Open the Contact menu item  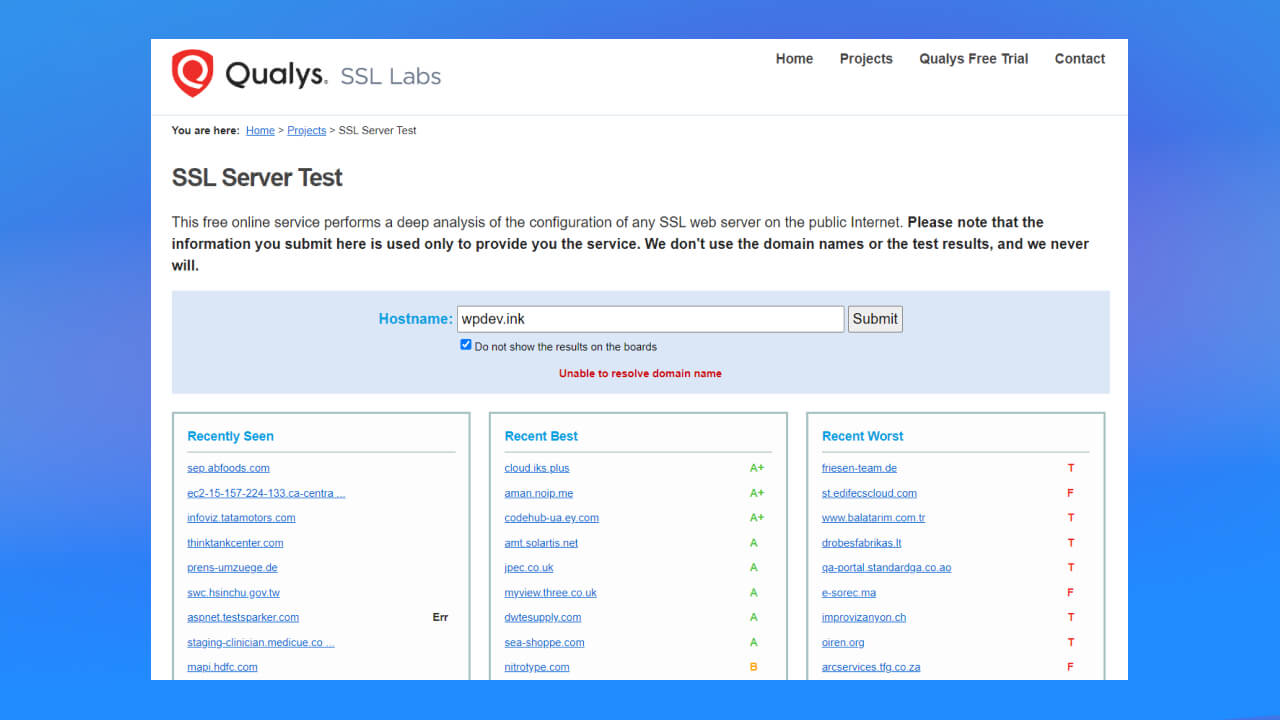point(1080,59)
